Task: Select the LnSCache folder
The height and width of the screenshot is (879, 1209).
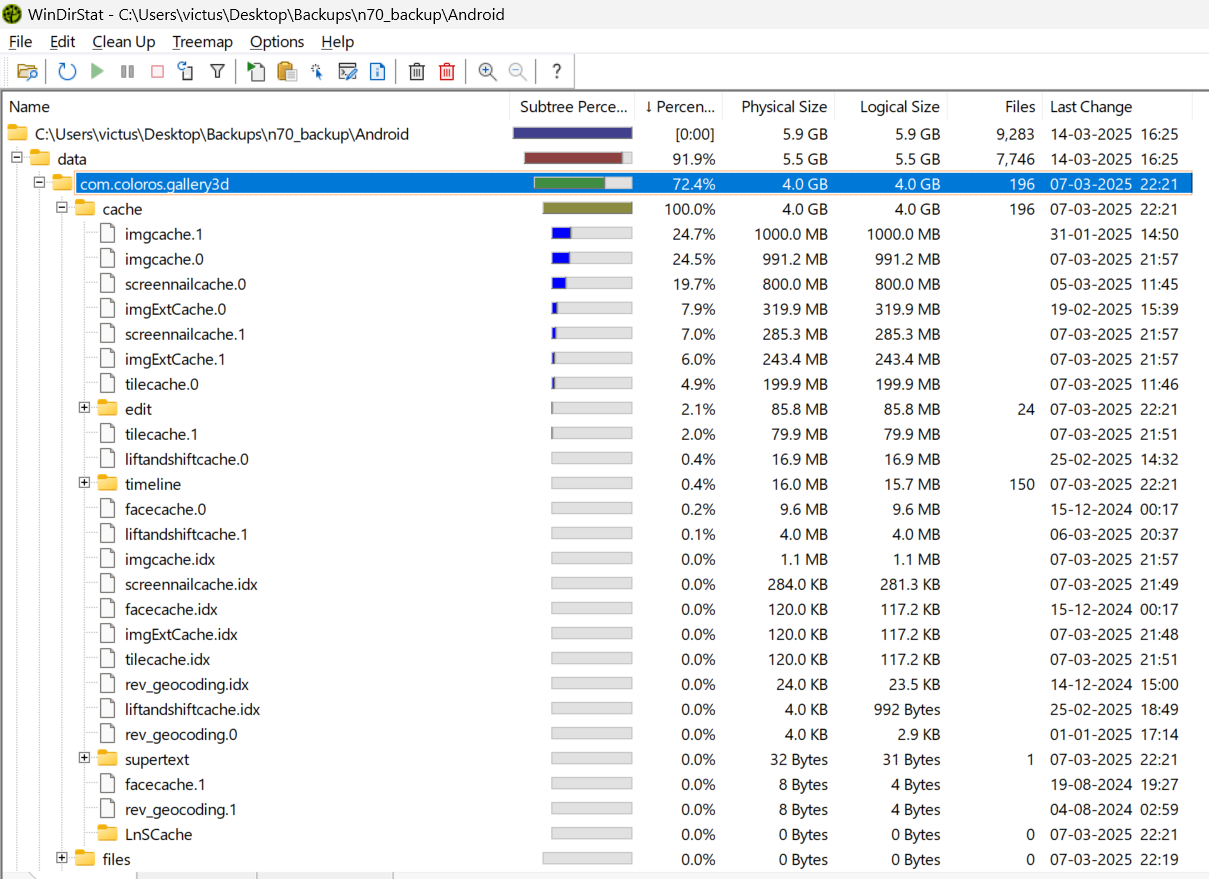Action: pyautogui.click(x=158, y=834)
